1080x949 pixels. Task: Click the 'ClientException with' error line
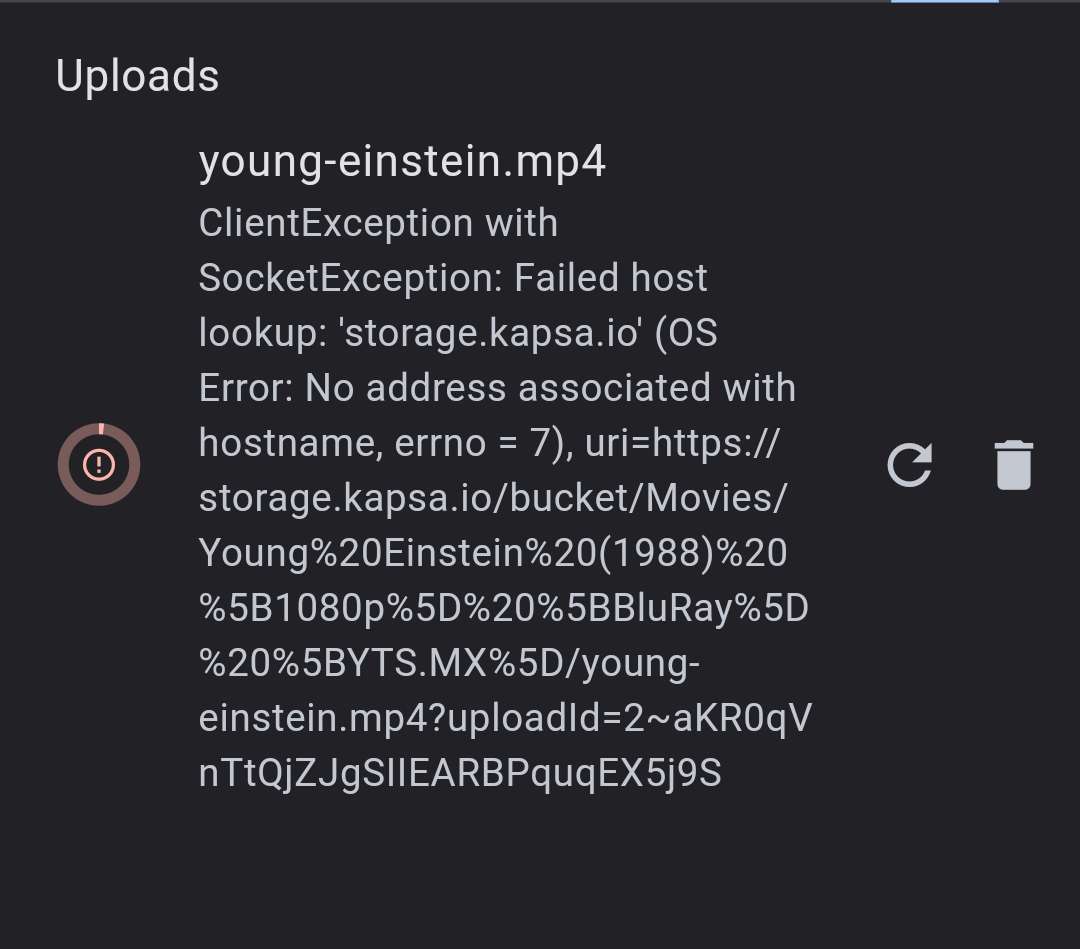pyautogui.click(x=378, y=223)
